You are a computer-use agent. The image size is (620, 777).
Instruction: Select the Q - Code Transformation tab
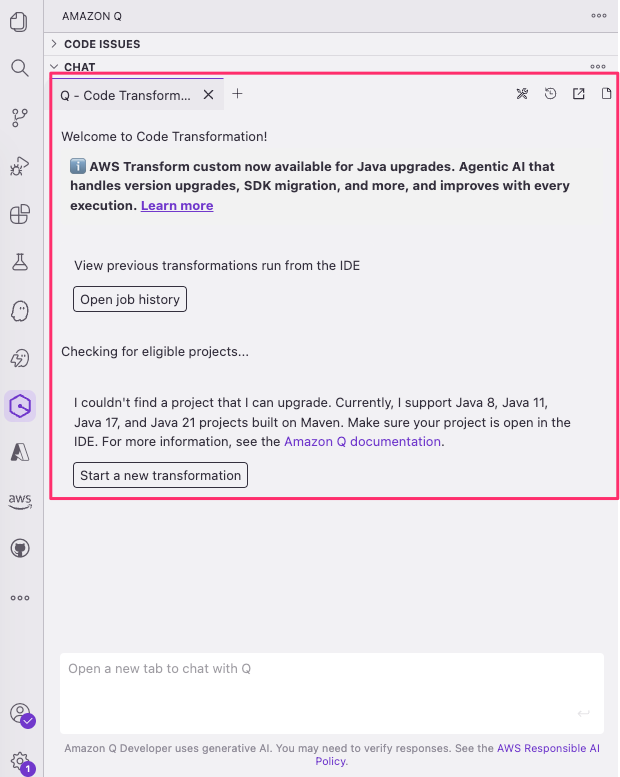tap(125, 95)
